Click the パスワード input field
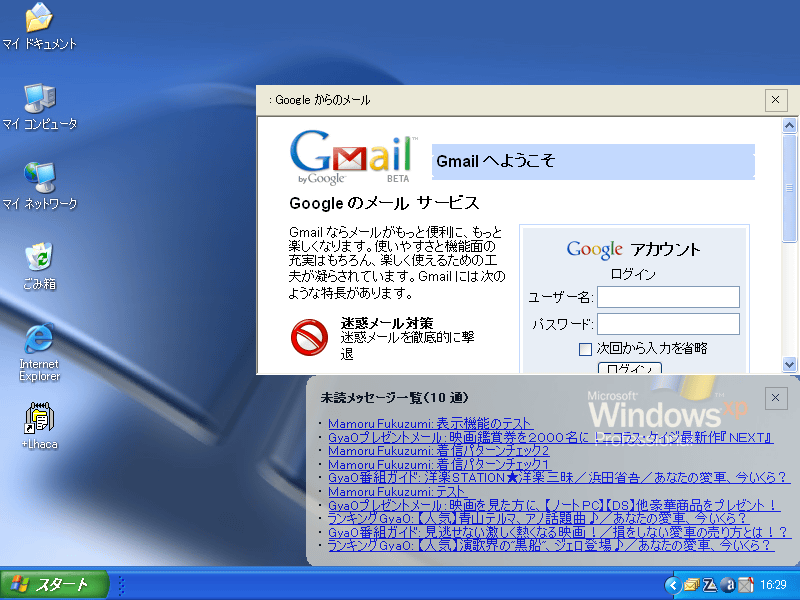 (668, 324)
